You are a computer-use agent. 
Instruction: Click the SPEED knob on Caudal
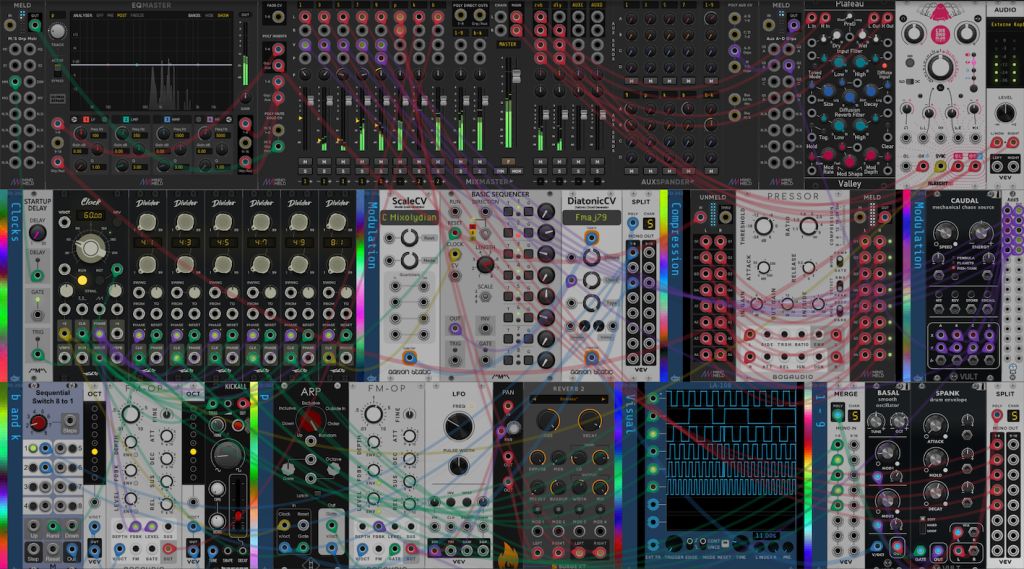[945, 233]
